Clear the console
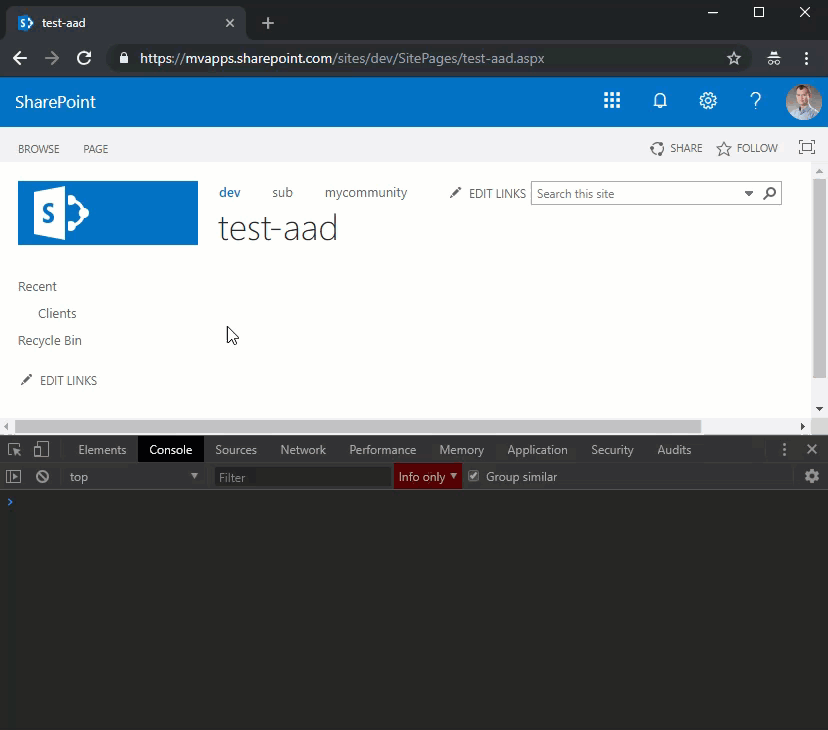 pyautogui.click(x=42, y=477)
